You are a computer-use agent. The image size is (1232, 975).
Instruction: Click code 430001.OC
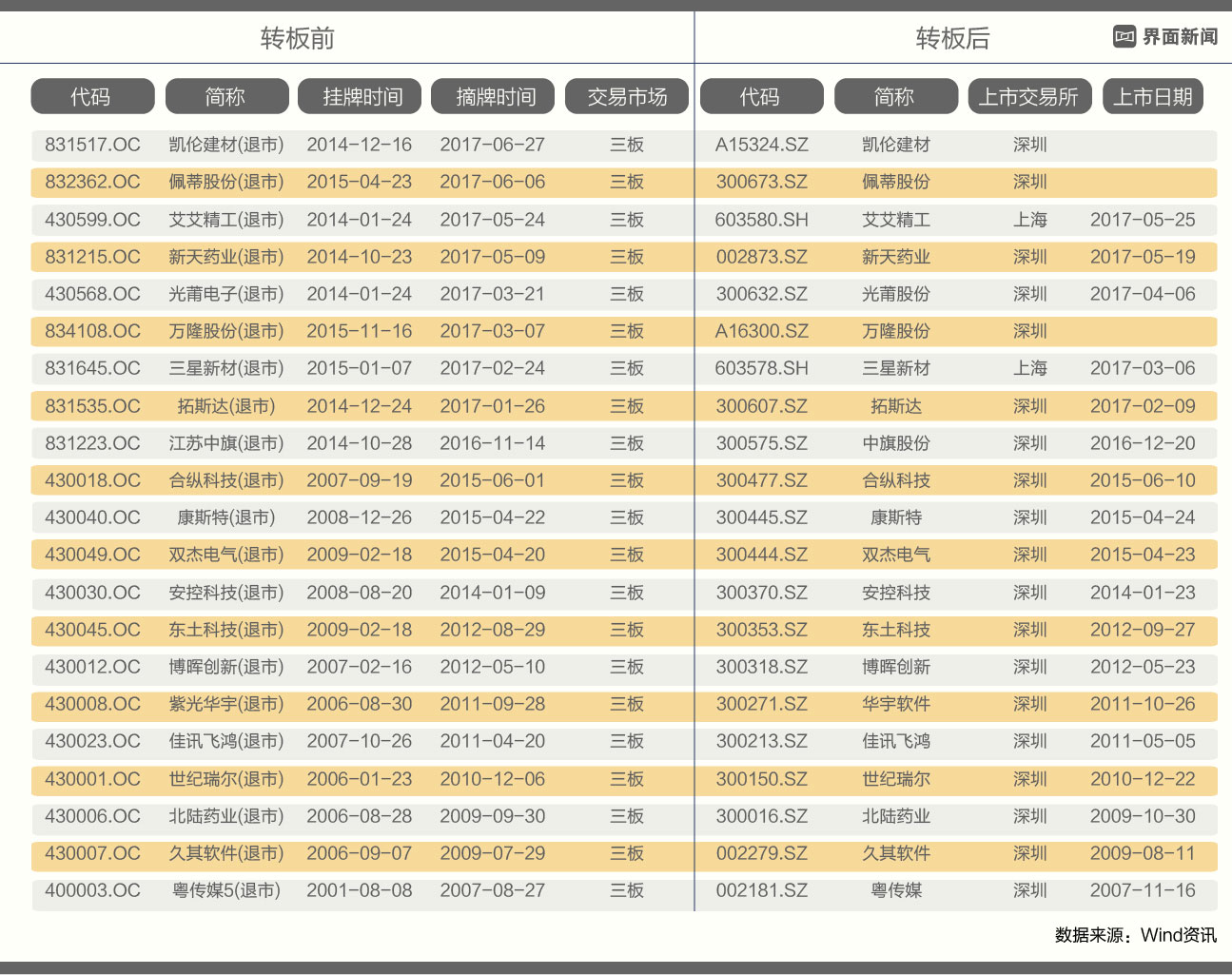tap(92, 779)
